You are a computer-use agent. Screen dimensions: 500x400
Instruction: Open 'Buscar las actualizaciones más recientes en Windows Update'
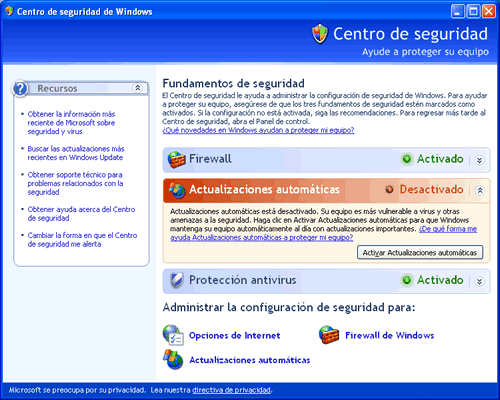tap(76, 153)
